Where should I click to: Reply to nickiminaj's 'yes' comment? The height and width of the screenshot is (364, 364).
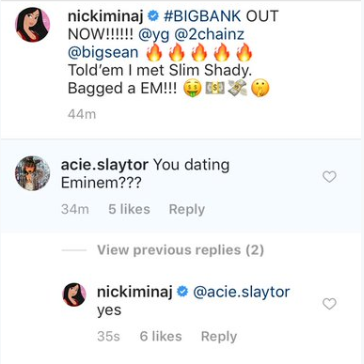pos(219,336)
